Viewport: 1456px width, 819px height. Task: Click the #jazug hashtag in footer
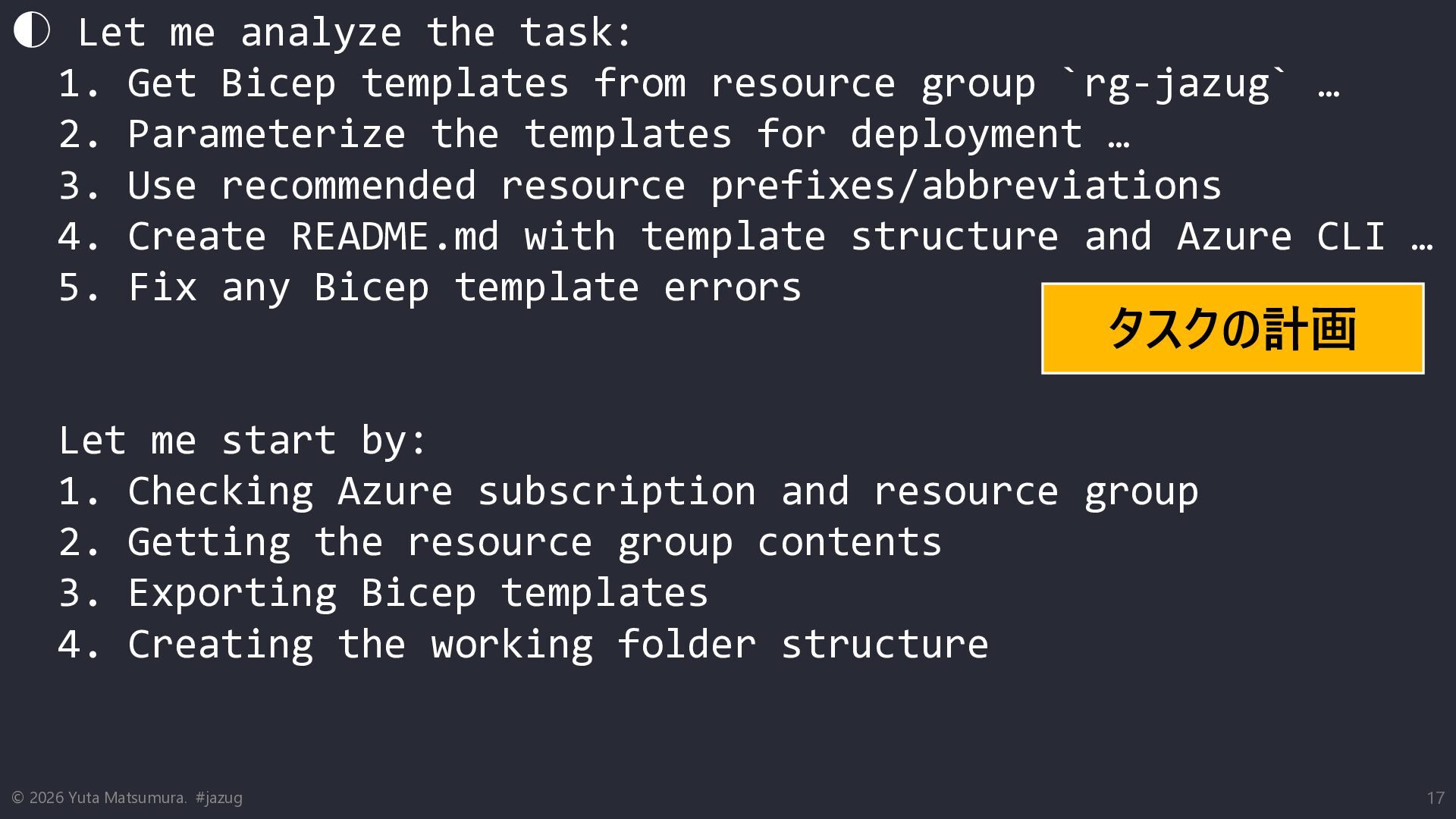(x=218, y=798)
